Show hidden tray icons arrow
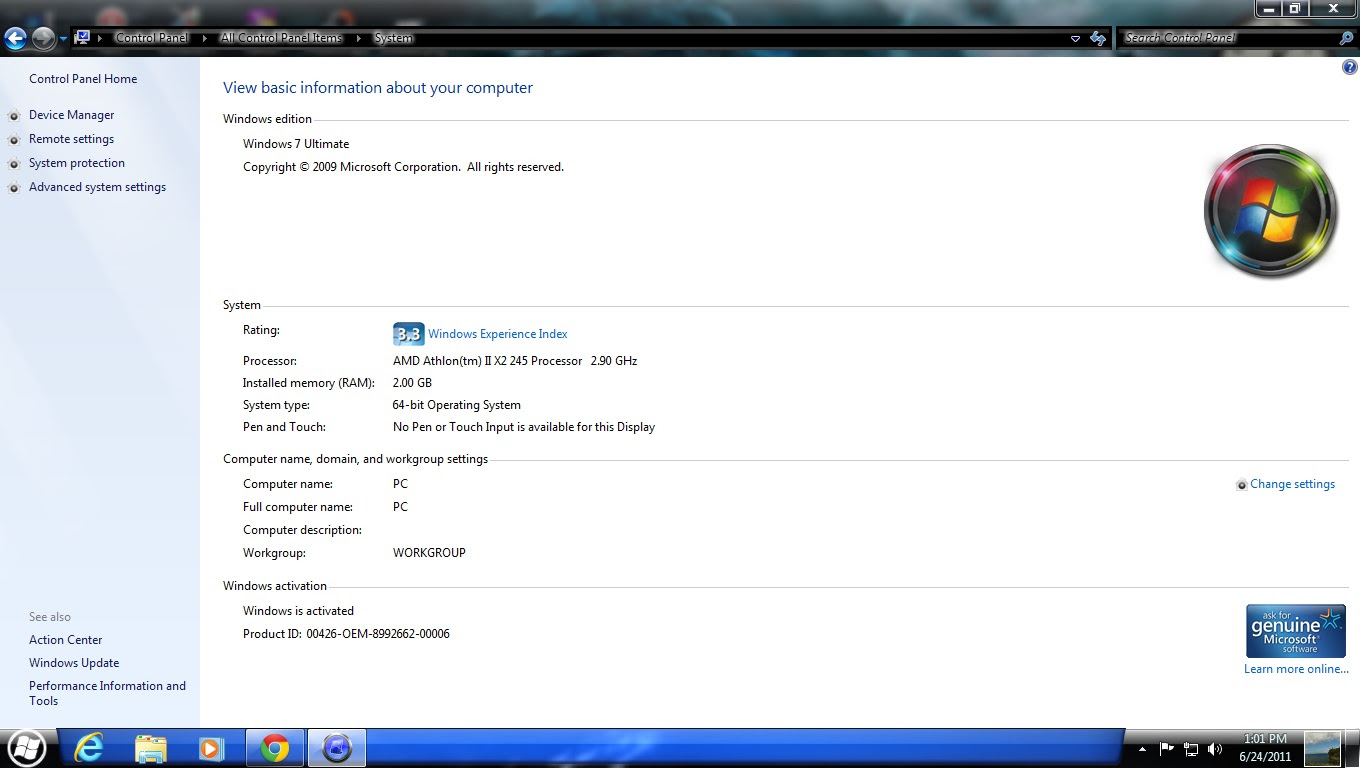The height and width of the screenshot is (768, 1360). pyautogui.click(x=1142, y=749)
